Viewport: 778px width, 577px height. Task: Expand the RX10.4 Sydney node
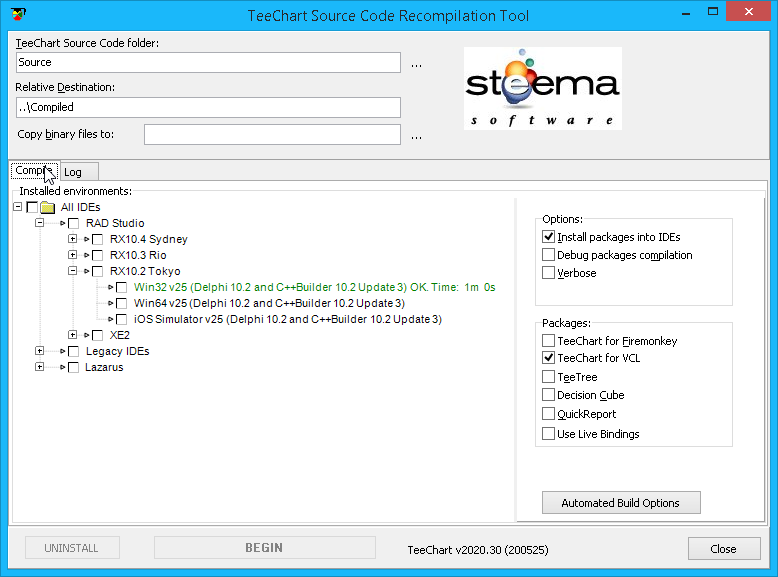click(72, 239)
